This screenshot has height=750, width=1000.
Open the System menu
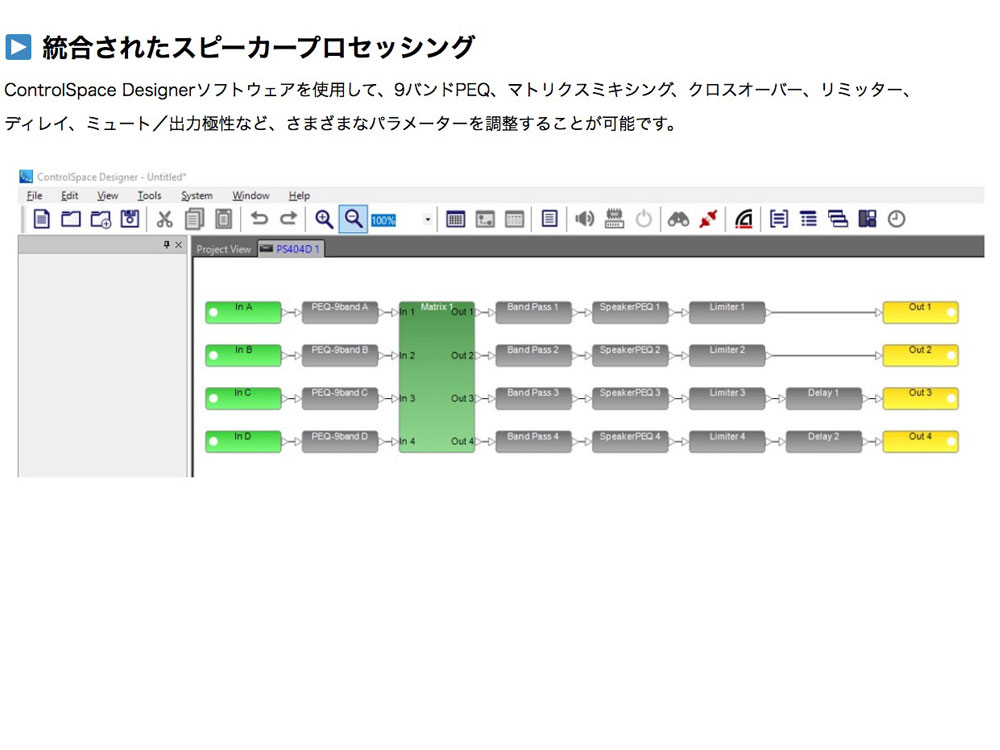click(196, 196)
